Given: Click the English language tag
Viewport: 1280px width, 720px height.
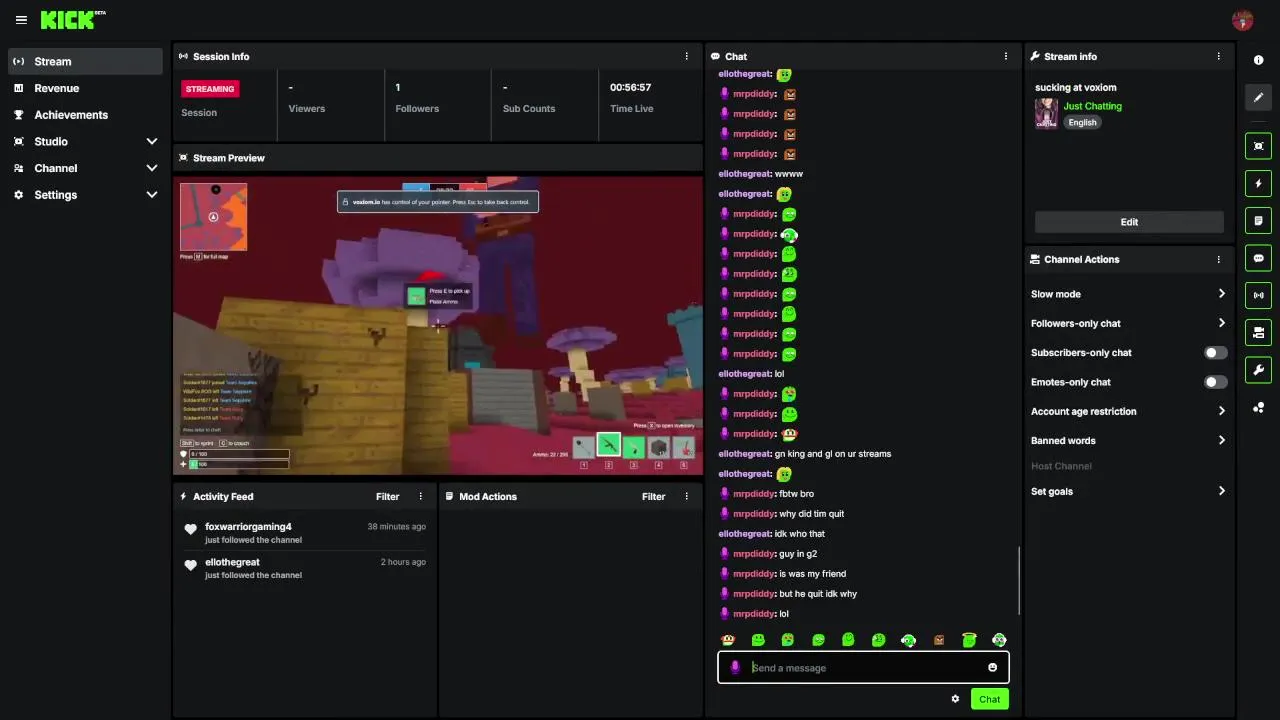Looking at the screenshot, I should 1082,123.
